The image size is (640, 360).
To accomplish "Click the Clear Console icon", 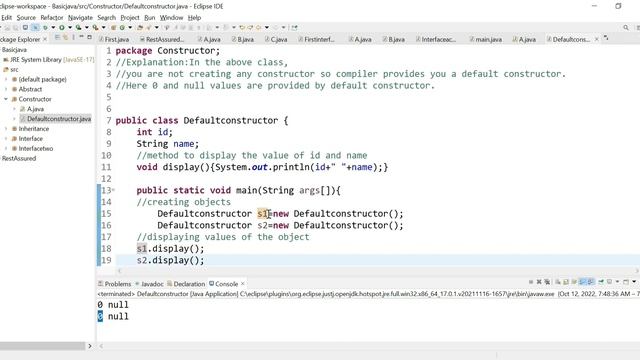I will point(558,282).
